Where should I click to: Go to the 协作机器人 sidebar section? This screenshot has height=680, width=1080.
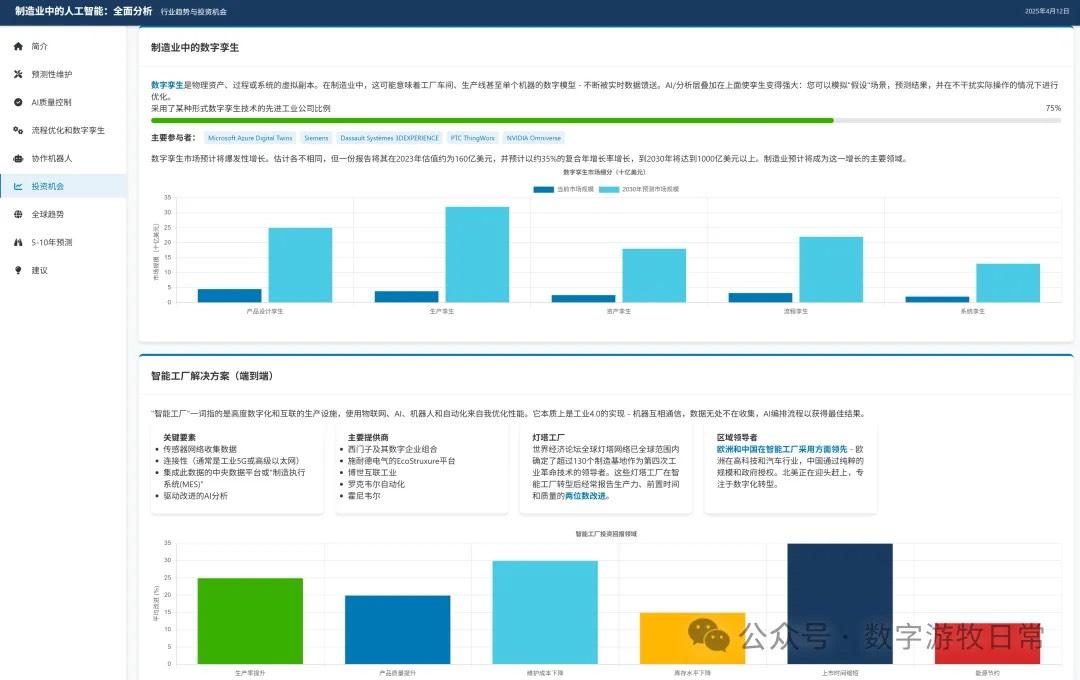pyautogui.click(x=52, y=159)
